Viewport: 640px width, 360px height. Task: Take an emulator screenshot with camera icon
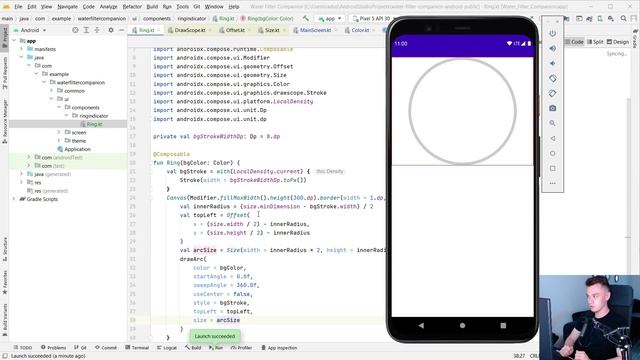(552, 108)
